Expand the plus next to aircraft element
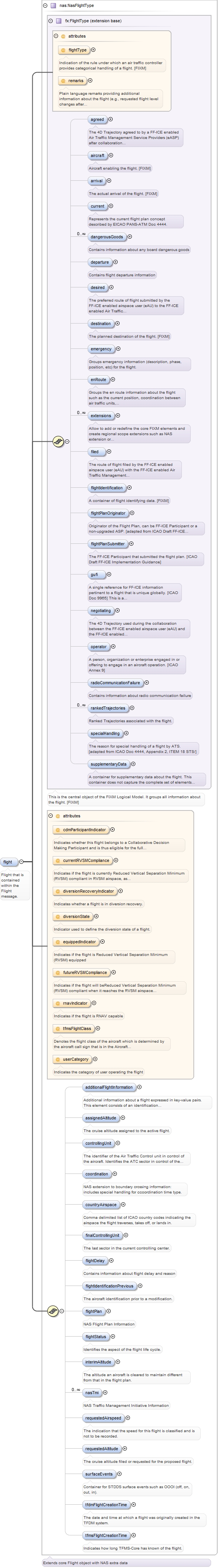 click(x=110, y=155)
